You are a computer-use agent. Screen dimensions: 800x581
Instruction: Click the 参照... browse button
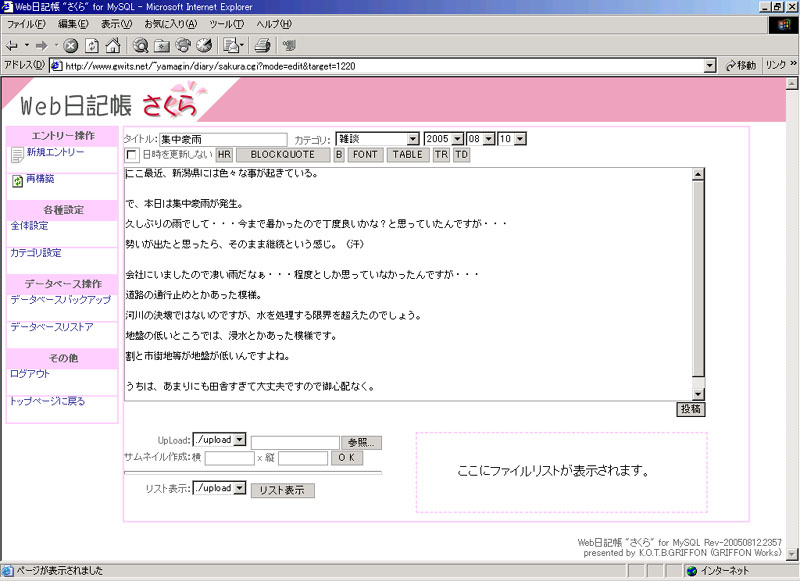pos(362,442)
